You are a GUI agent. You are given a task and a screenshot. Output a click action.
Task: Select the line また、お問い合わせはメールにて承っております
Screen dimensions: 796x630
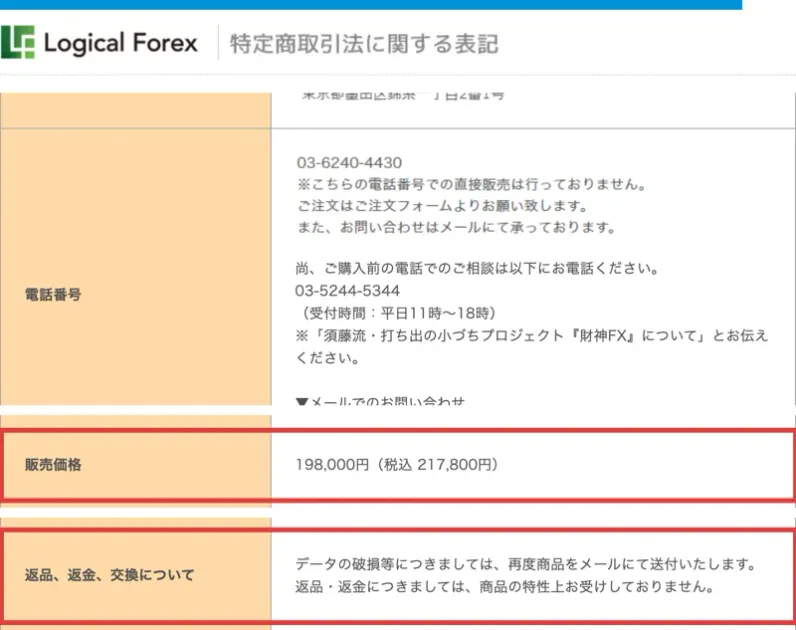tap(456, 227)
